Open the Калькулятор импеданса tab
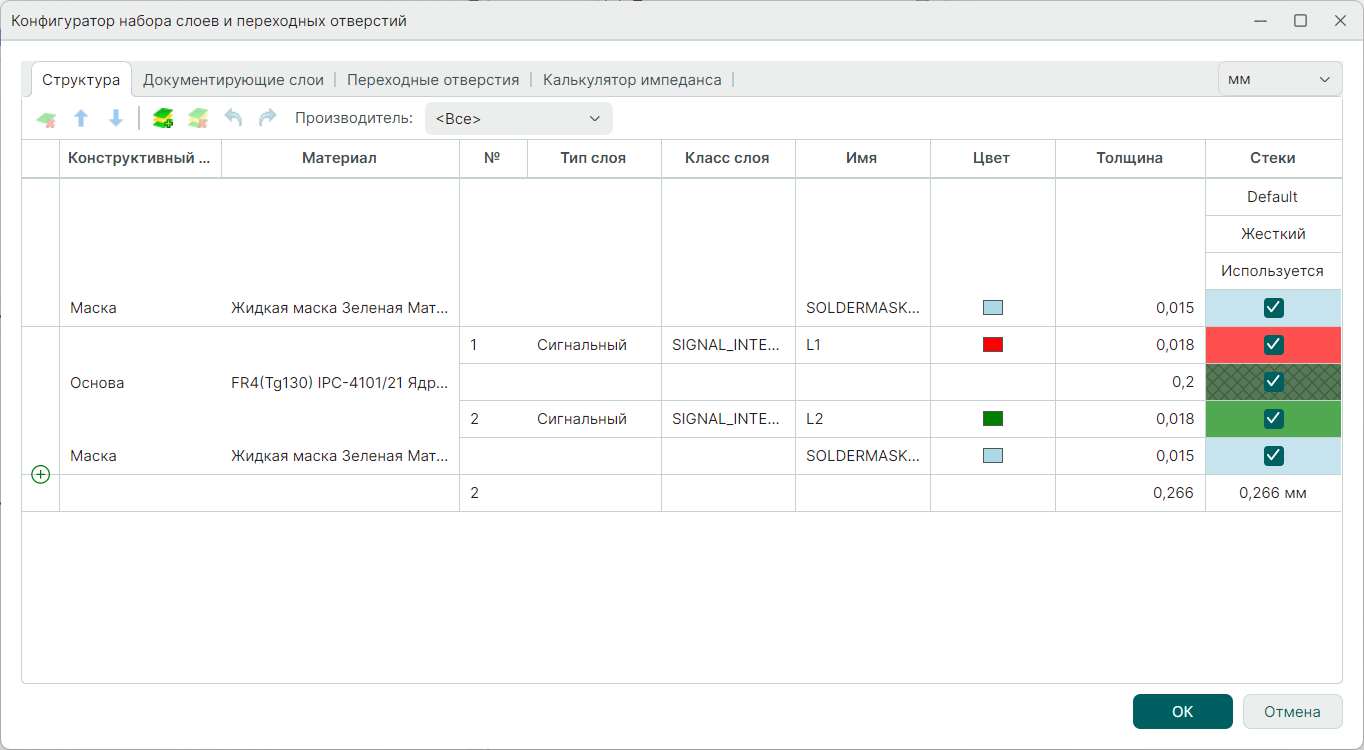The height and width of the screenshot is (750, 1364). click(x=632, y=80)
